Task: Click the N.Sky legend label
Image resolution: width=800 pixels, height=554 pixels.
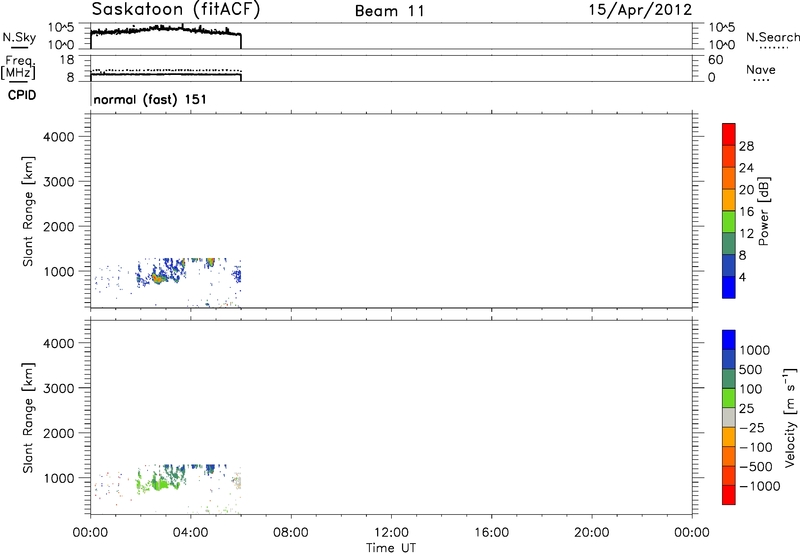Action: pos(19,38)
